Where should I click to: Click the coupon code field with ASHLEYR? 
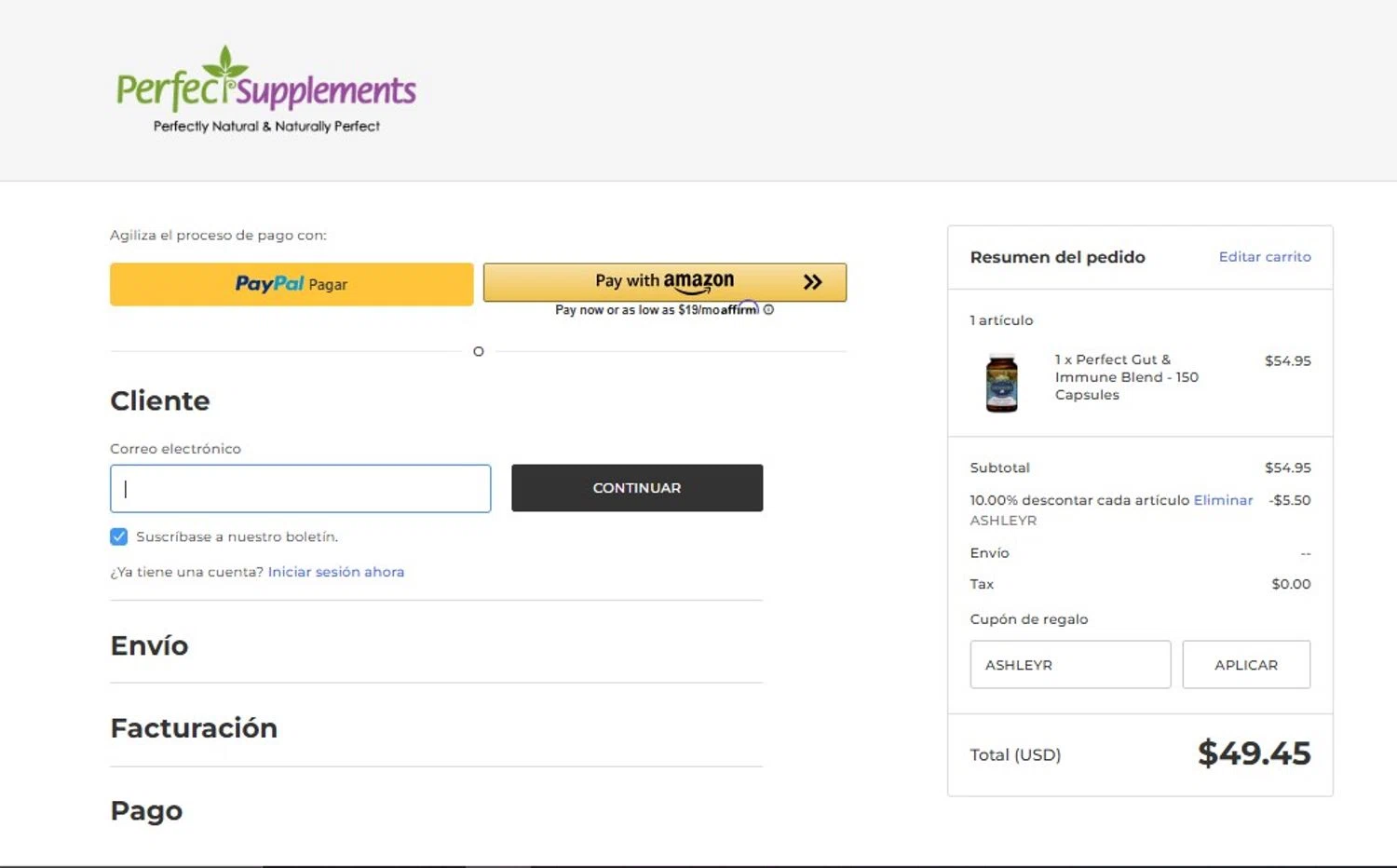[x=1070, y=665]
